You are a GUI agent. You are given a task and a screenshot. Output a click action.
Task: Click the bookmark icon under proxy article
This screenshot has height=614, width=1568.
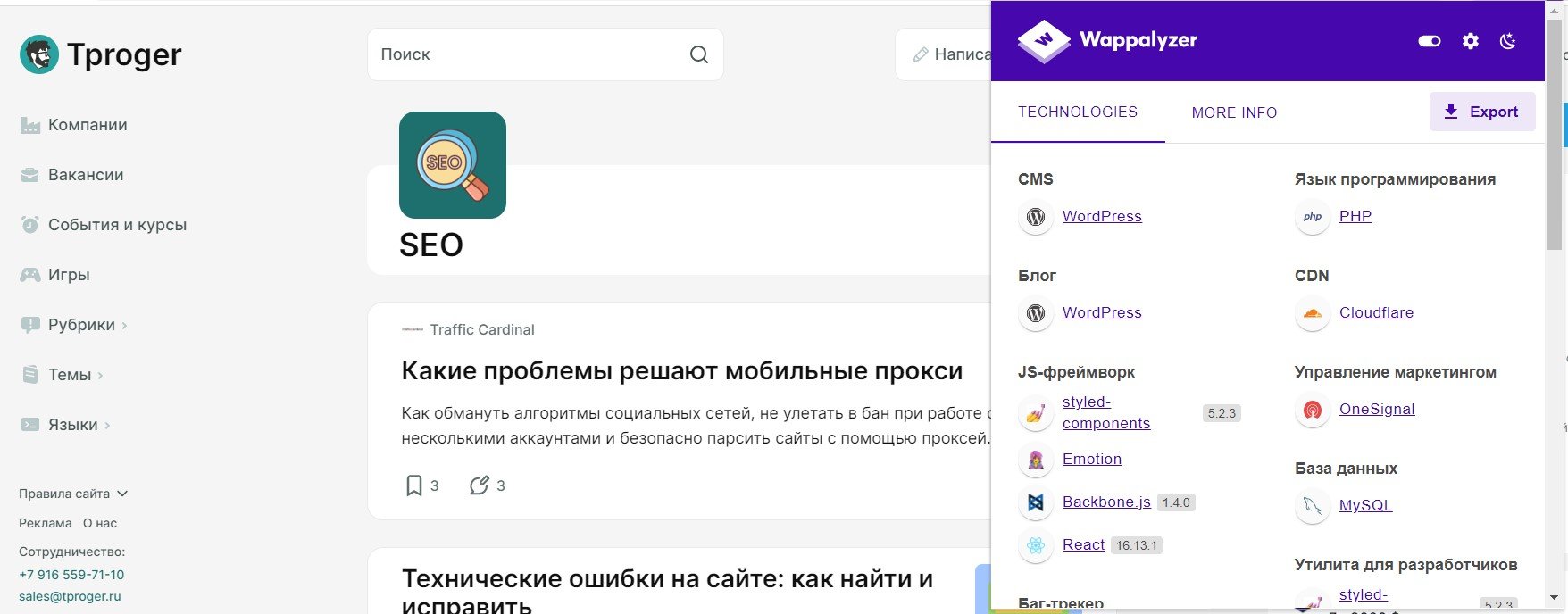(x=413, y=485)
